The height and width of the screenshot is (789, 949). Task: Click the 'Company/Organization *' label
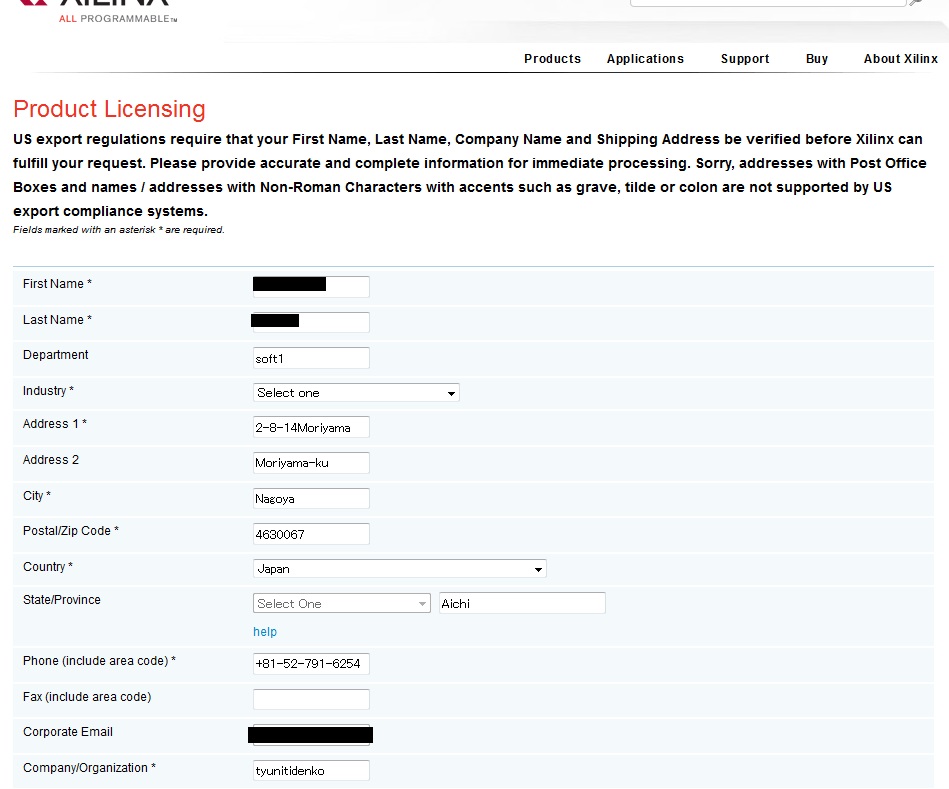point(90,768)
